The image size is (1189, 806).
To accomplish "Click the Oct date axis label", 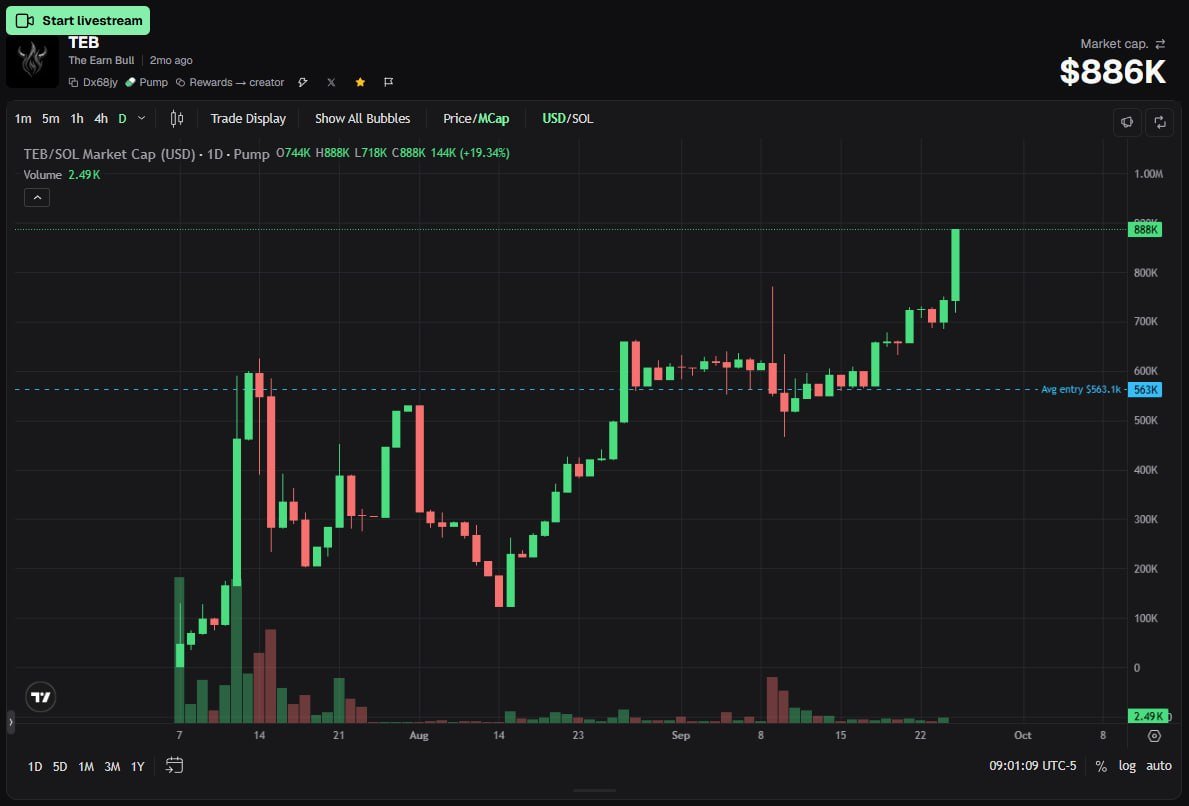I will 1023,735.
